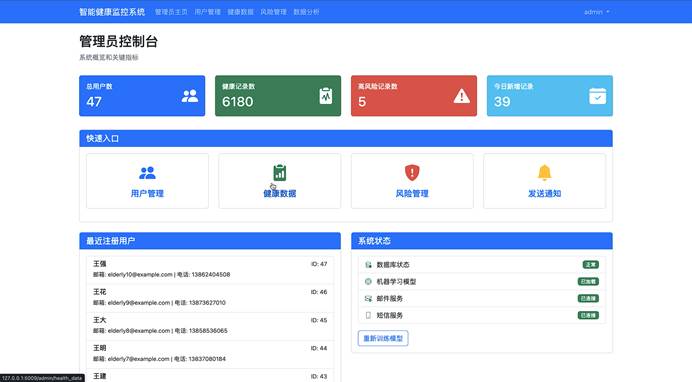
Task: Open 发送通知 via its bell icon
Action: point(545,172)
